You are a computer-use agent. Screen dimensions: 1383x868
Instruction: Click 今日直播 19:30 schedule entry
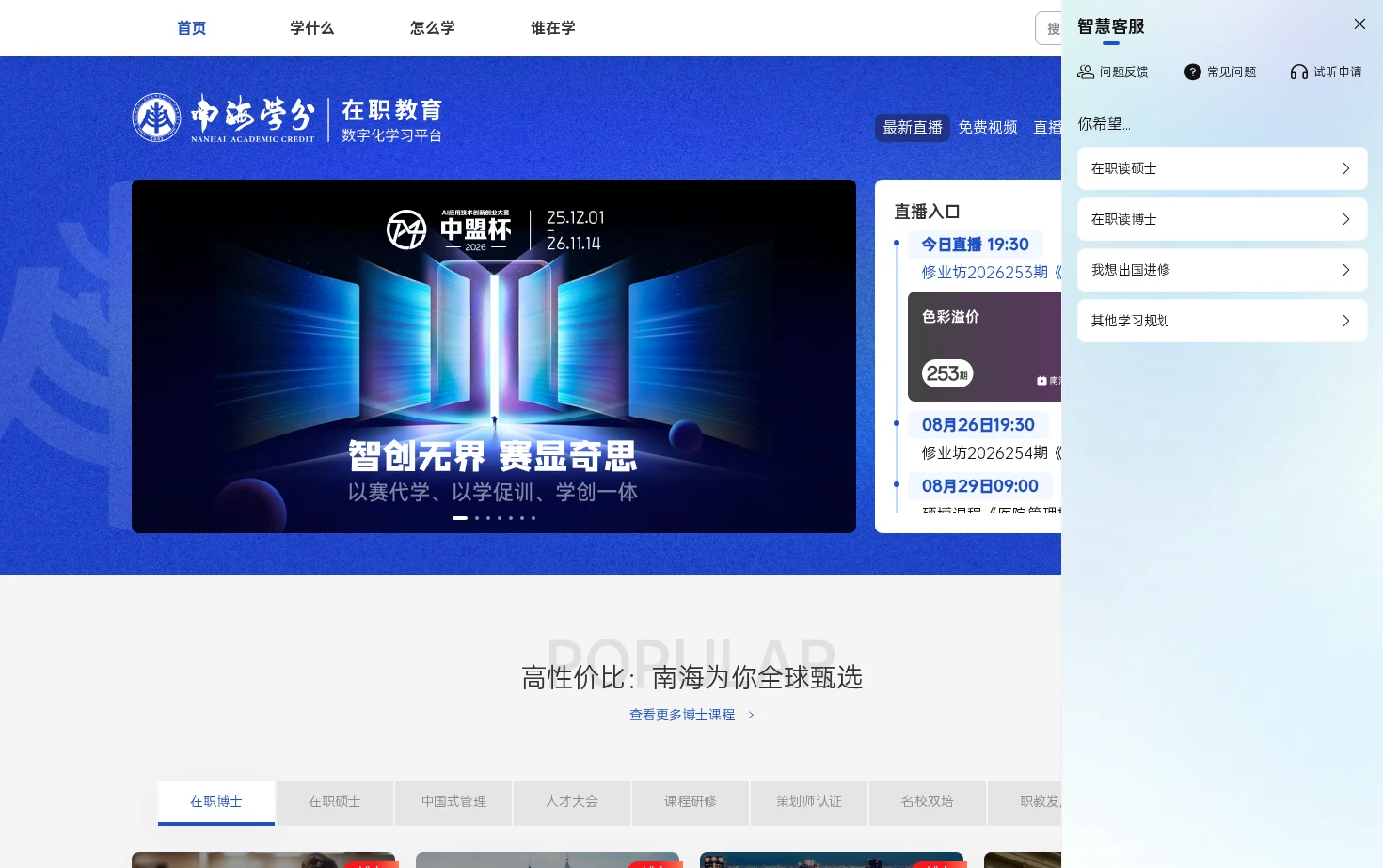pyautogui.click(x=976, y=245)
